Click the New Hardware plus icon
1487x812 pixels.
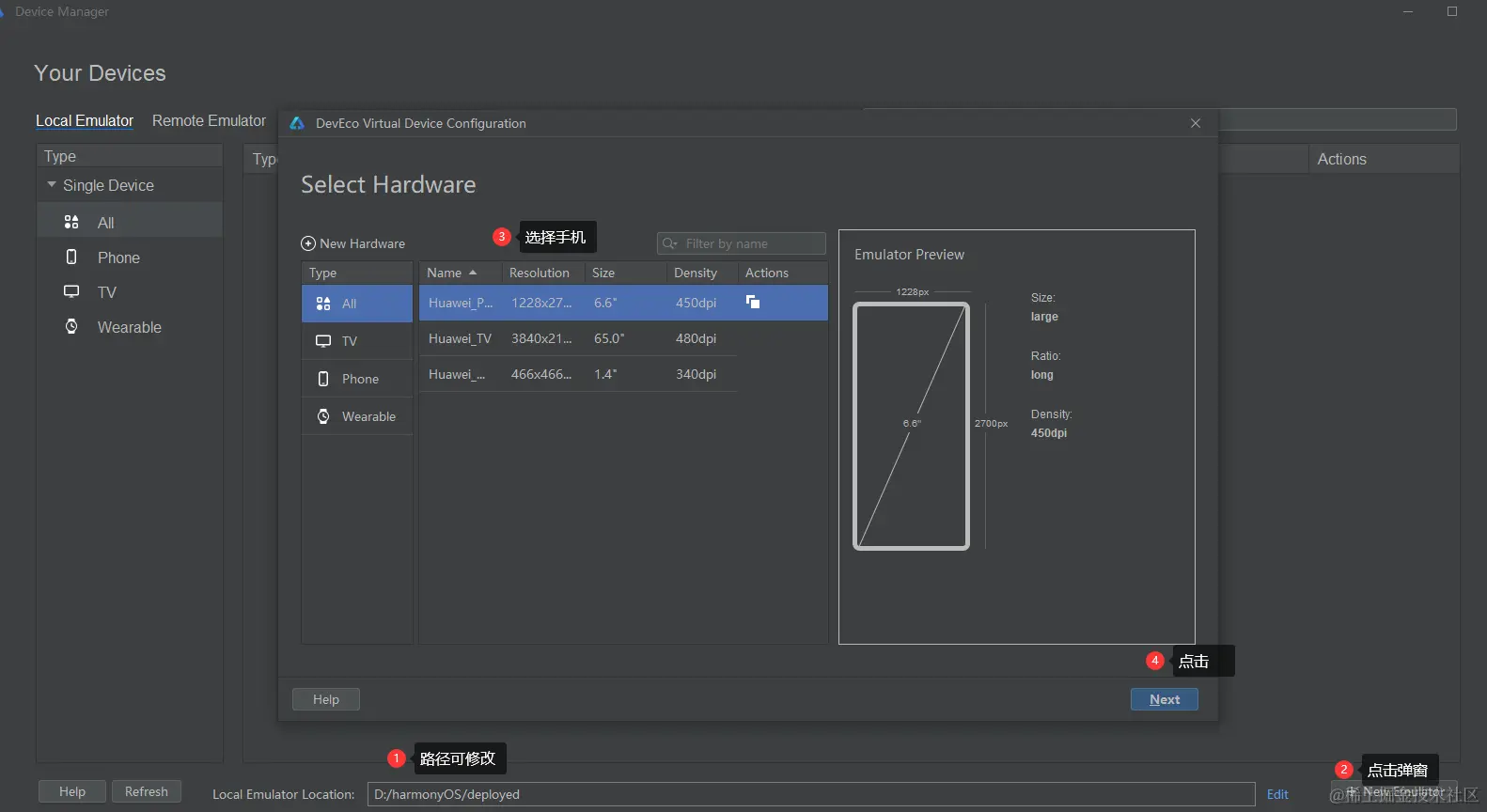tap(308, 243)
